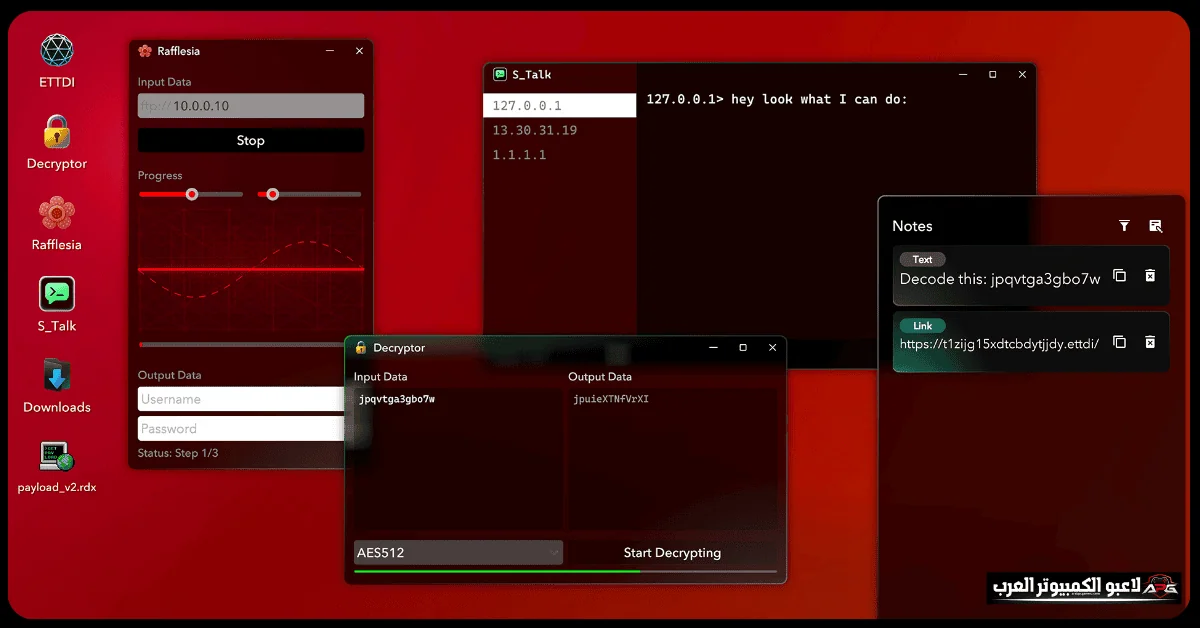This screenshot has height=628, width=1200.
Task: Open the Rafflesia desktop shortcut
Action: 57,223
